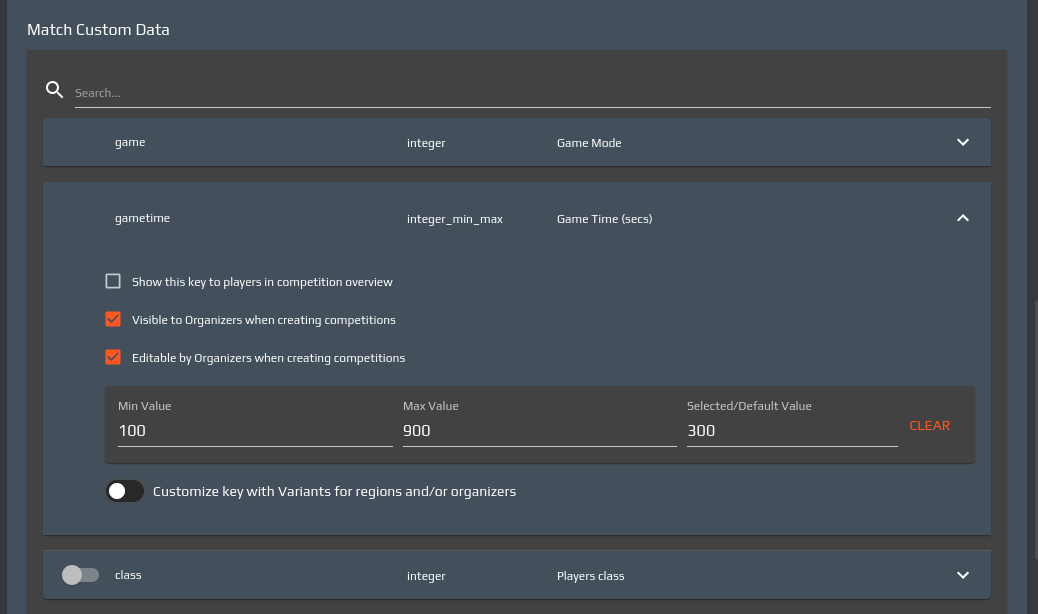Enable Show this key to players checkbox

click(x=113, y=282)
